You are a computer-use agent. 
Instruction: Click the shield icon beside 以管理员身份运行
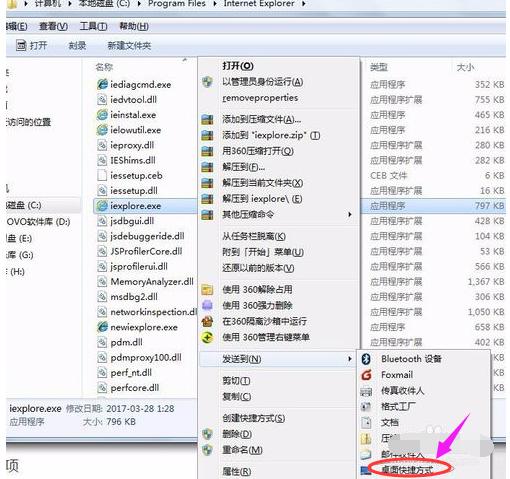(207, 82)
